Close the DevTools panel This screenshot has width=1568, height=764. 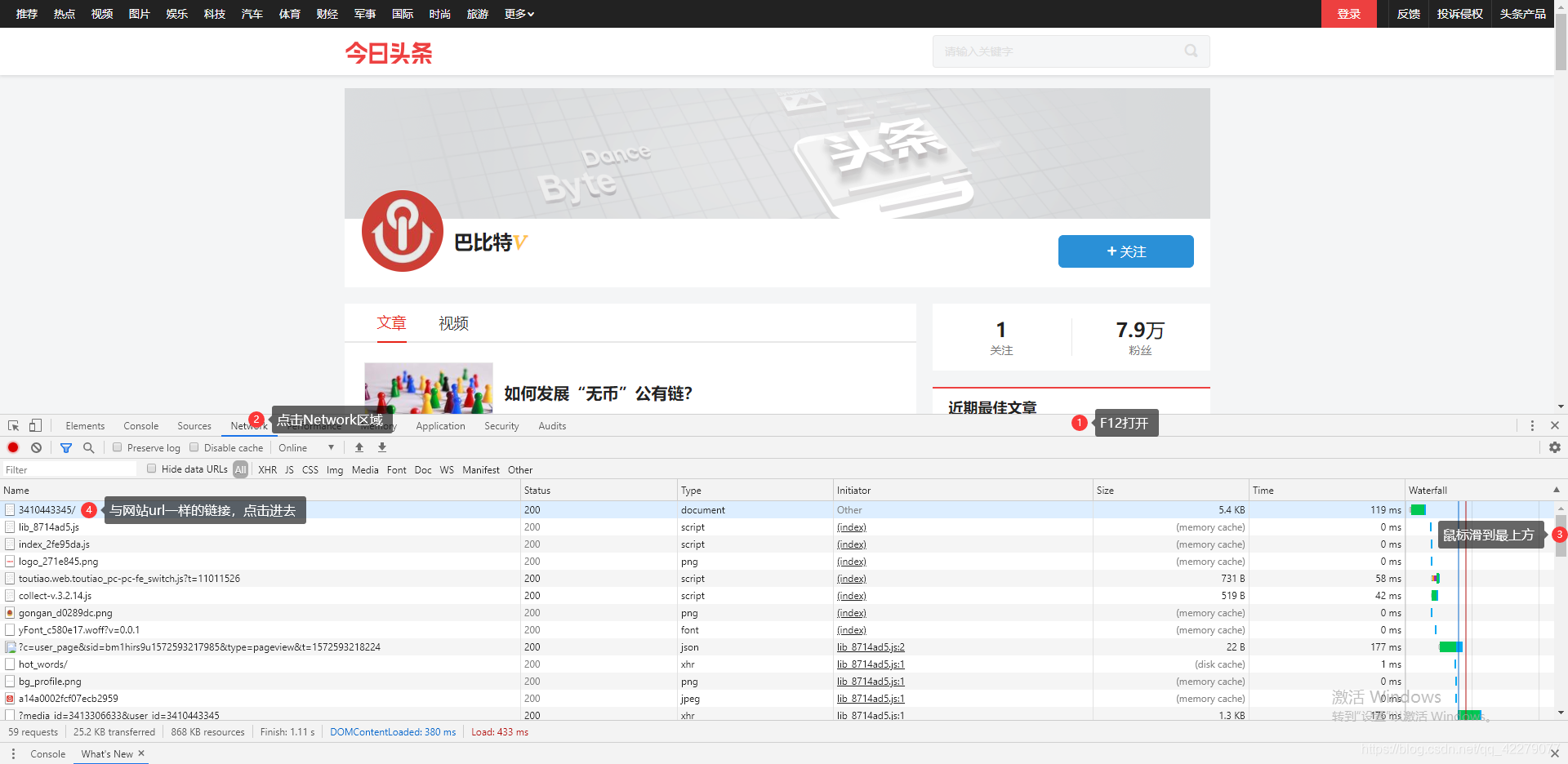[x=1555, y=426]
